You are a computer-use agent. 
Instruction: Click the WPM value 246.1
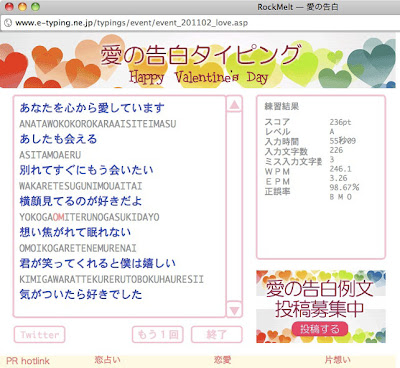[x=340, y=169]
